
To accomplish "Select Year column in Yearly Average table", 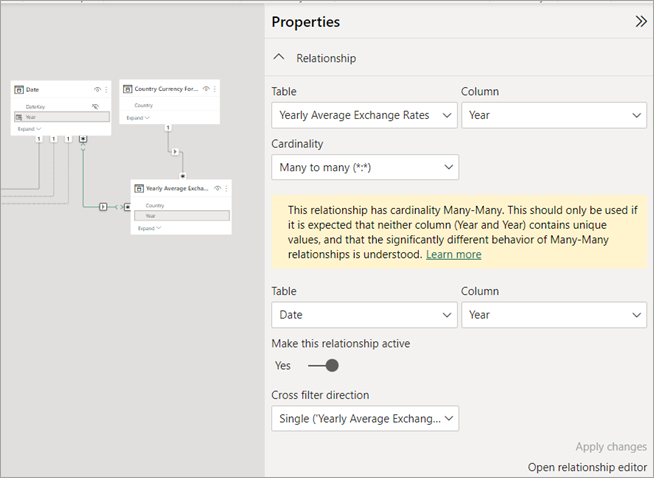I will (x=181, y=215).
